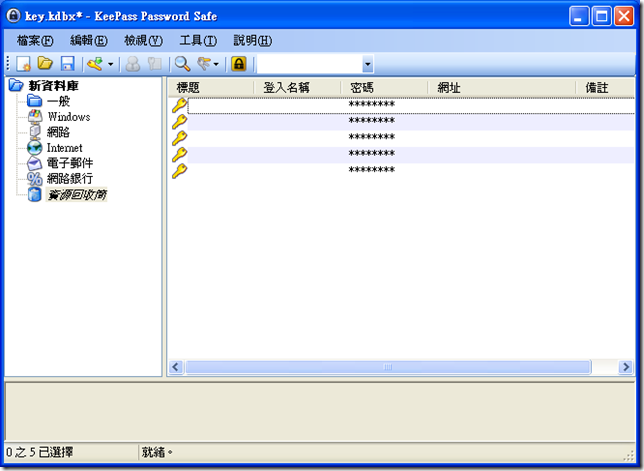Image resolution: width=644 pixels, height=471 pixels.
Task: Sort by the 備註 column header
Action: click(605, 87)
